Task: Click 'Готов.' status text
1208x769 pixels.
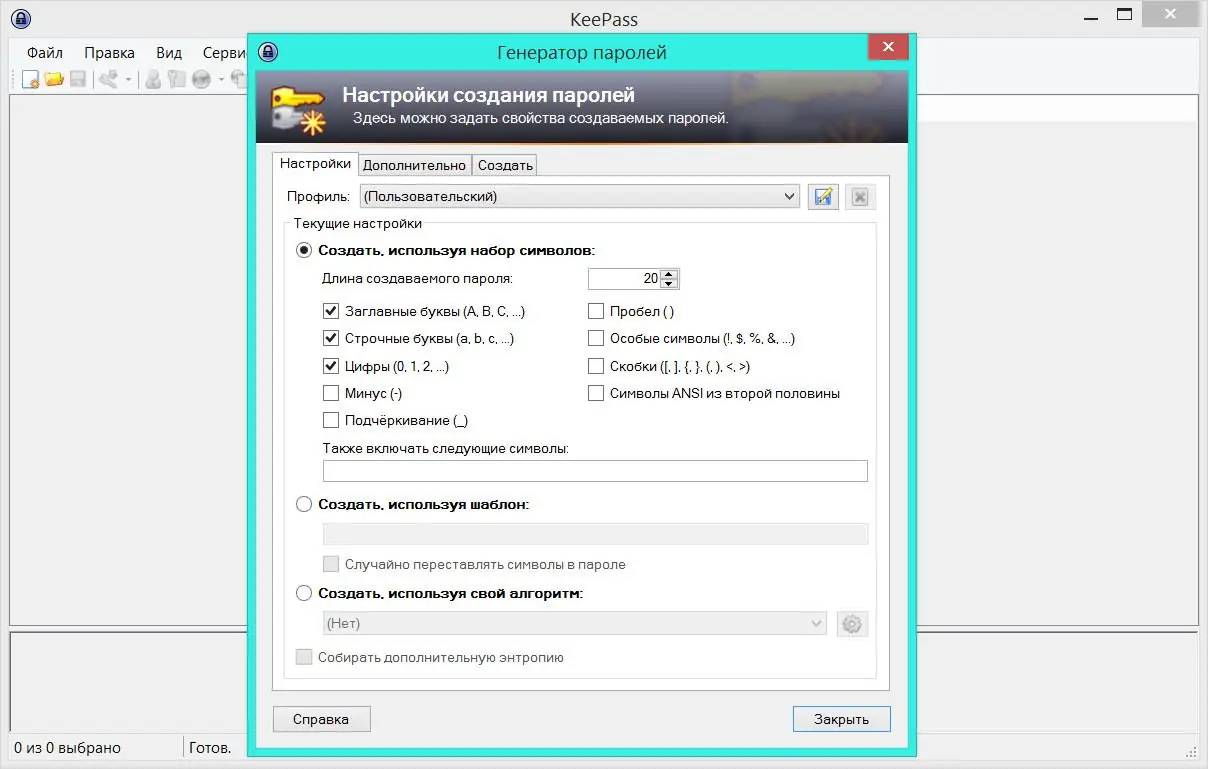Action: (210, 747)
